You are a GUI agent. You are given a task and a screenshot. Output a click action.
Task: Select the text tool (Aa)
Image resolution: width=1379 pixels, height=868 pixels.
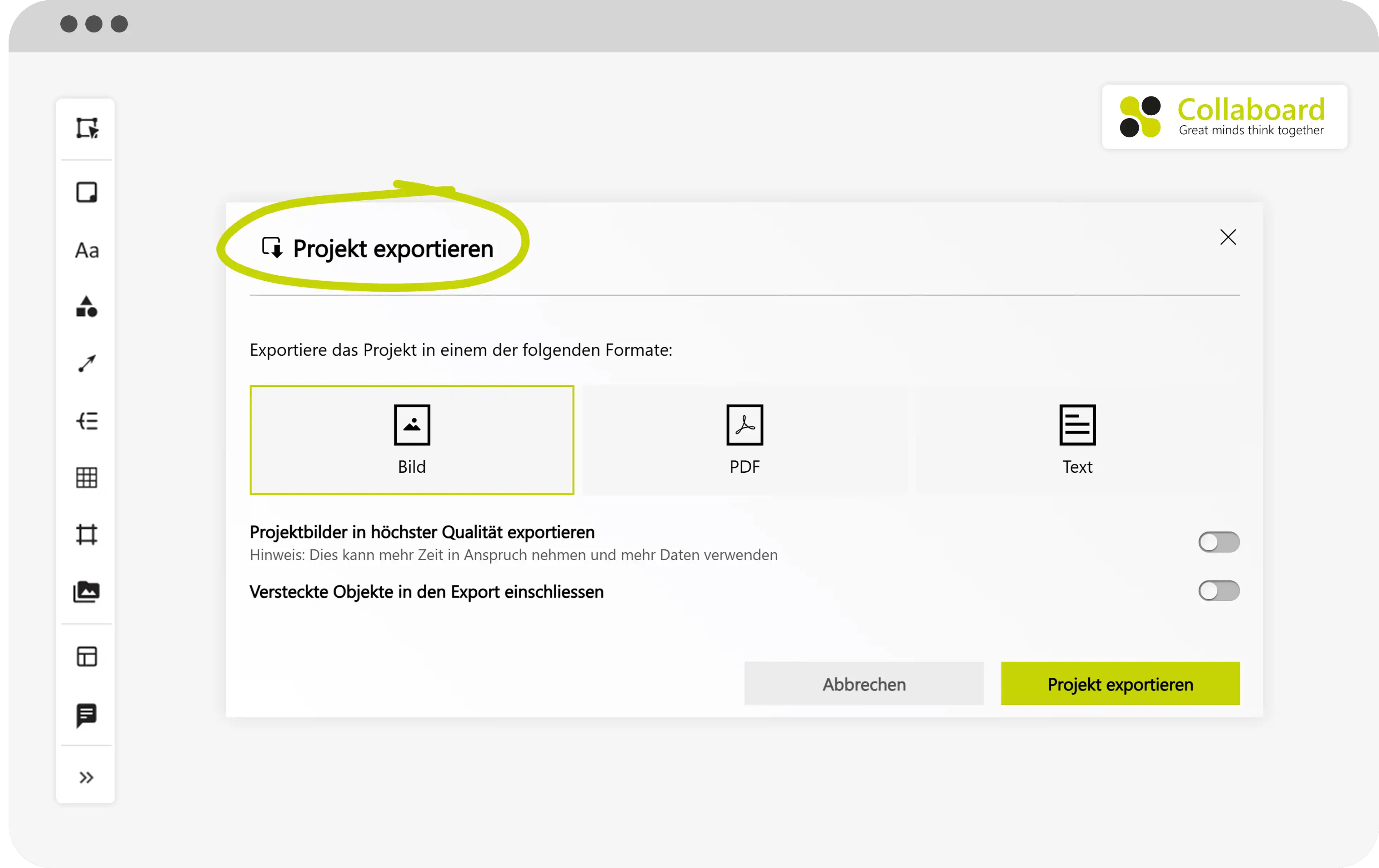[x=86, y=250]
